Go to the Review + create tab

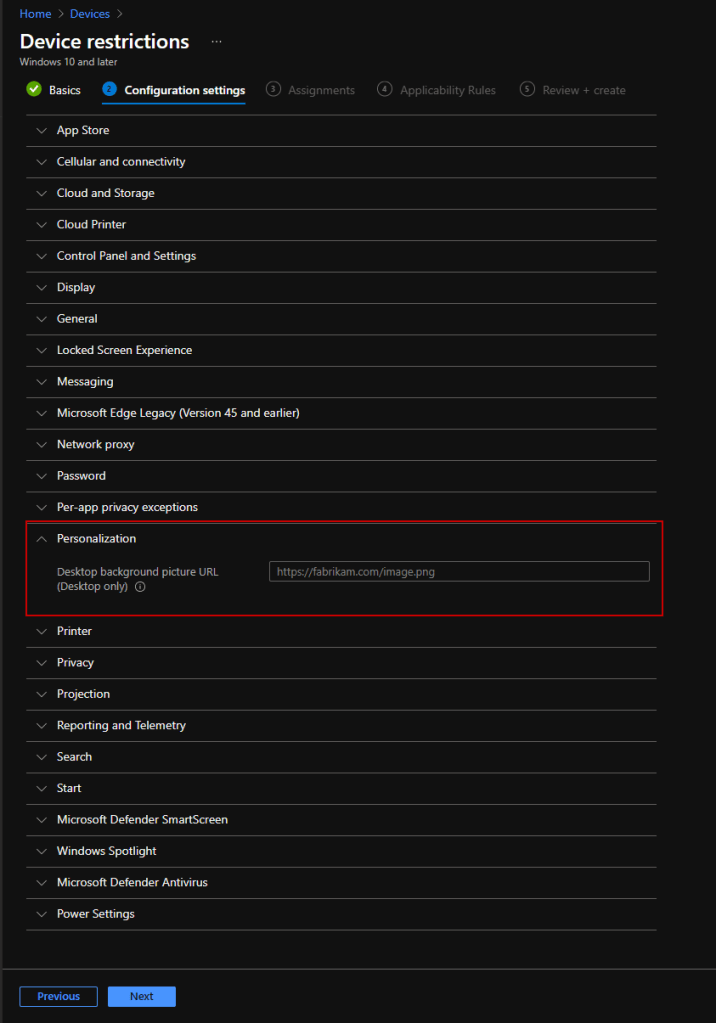tap(583, 91)
